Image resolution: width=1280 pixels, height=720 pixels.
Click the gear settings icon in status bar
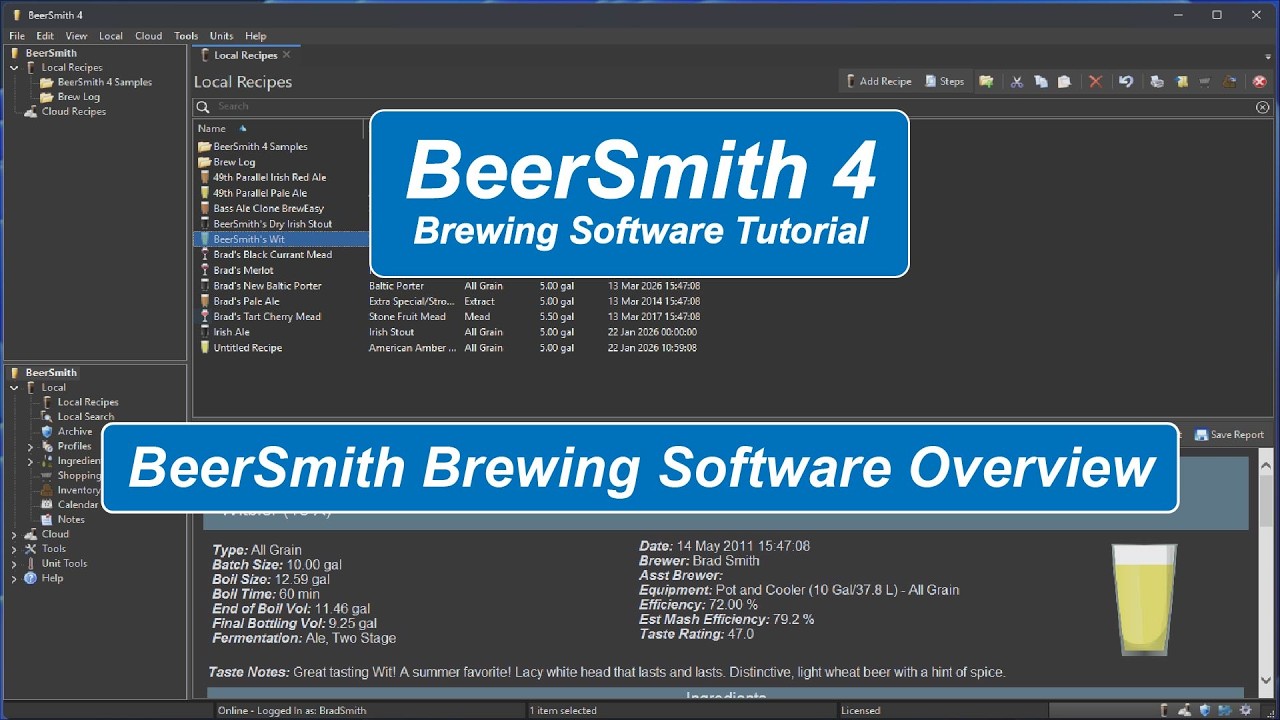tap(1245, 710)
